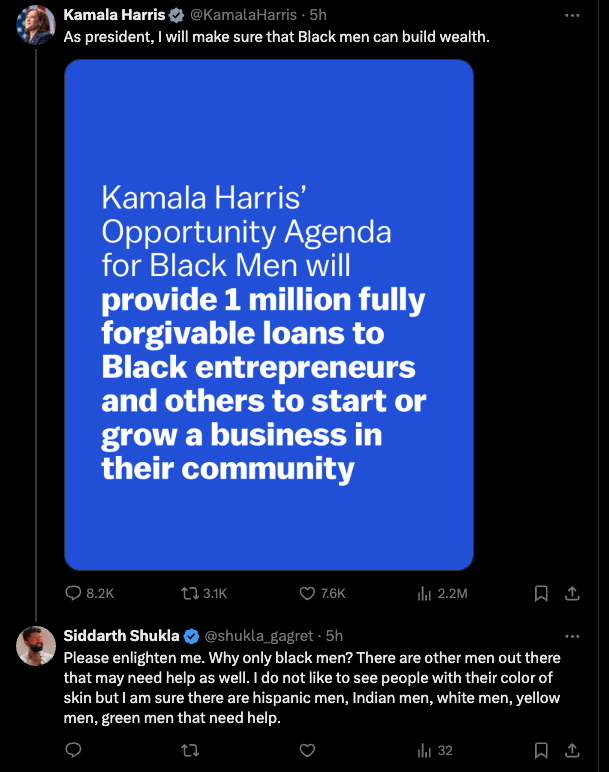Viewport: 609px width, 772px height.
Task: Open Kamala Harris profile picture
Action: tap(35, 24)
